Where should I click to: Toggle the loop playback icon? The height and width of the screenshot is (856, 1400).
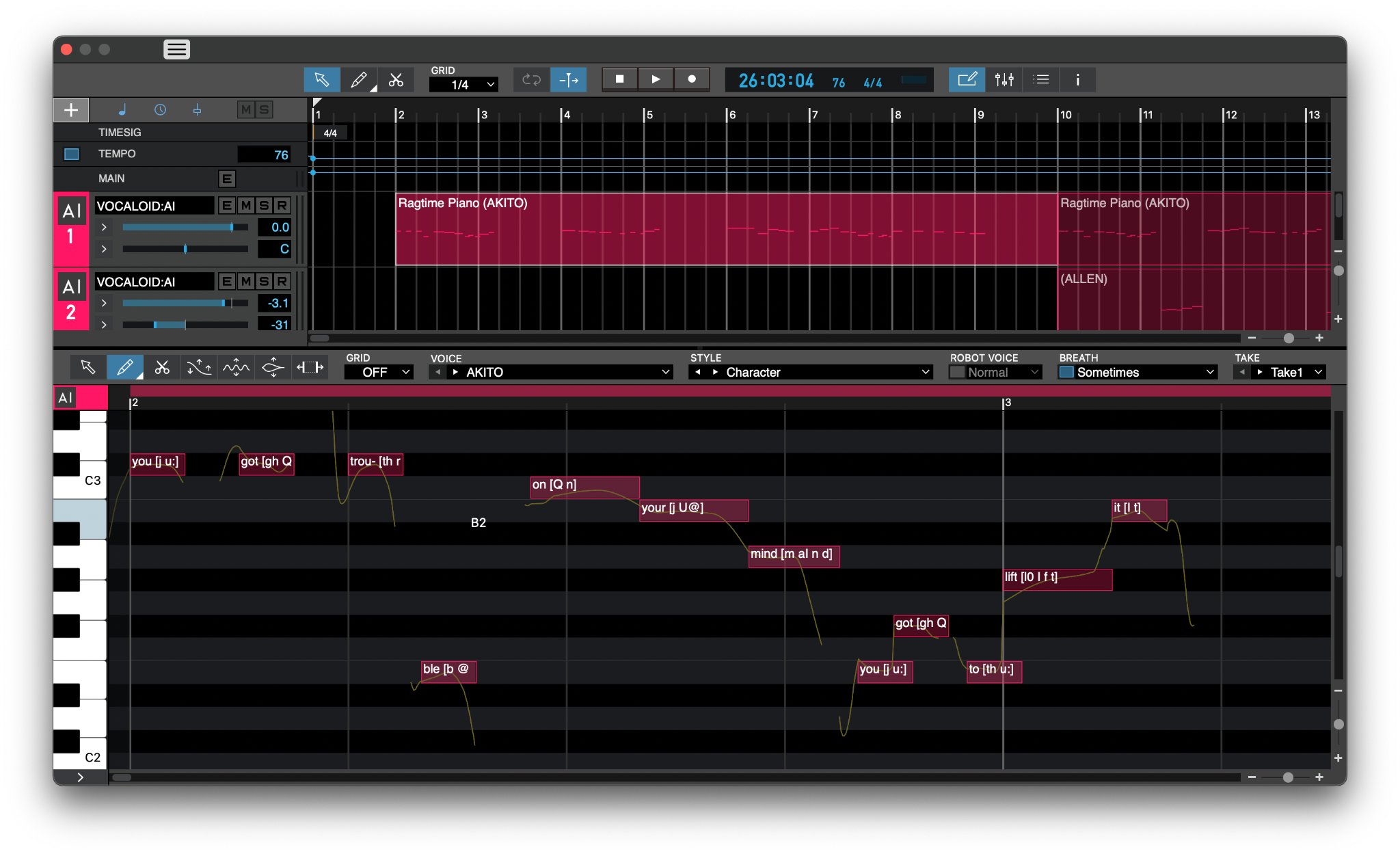coord(531,80)
